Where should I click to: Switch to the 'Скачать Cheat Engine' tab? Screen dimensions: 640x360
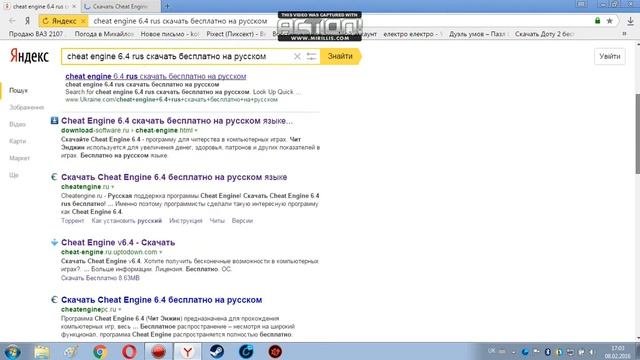tap(120, 7)
